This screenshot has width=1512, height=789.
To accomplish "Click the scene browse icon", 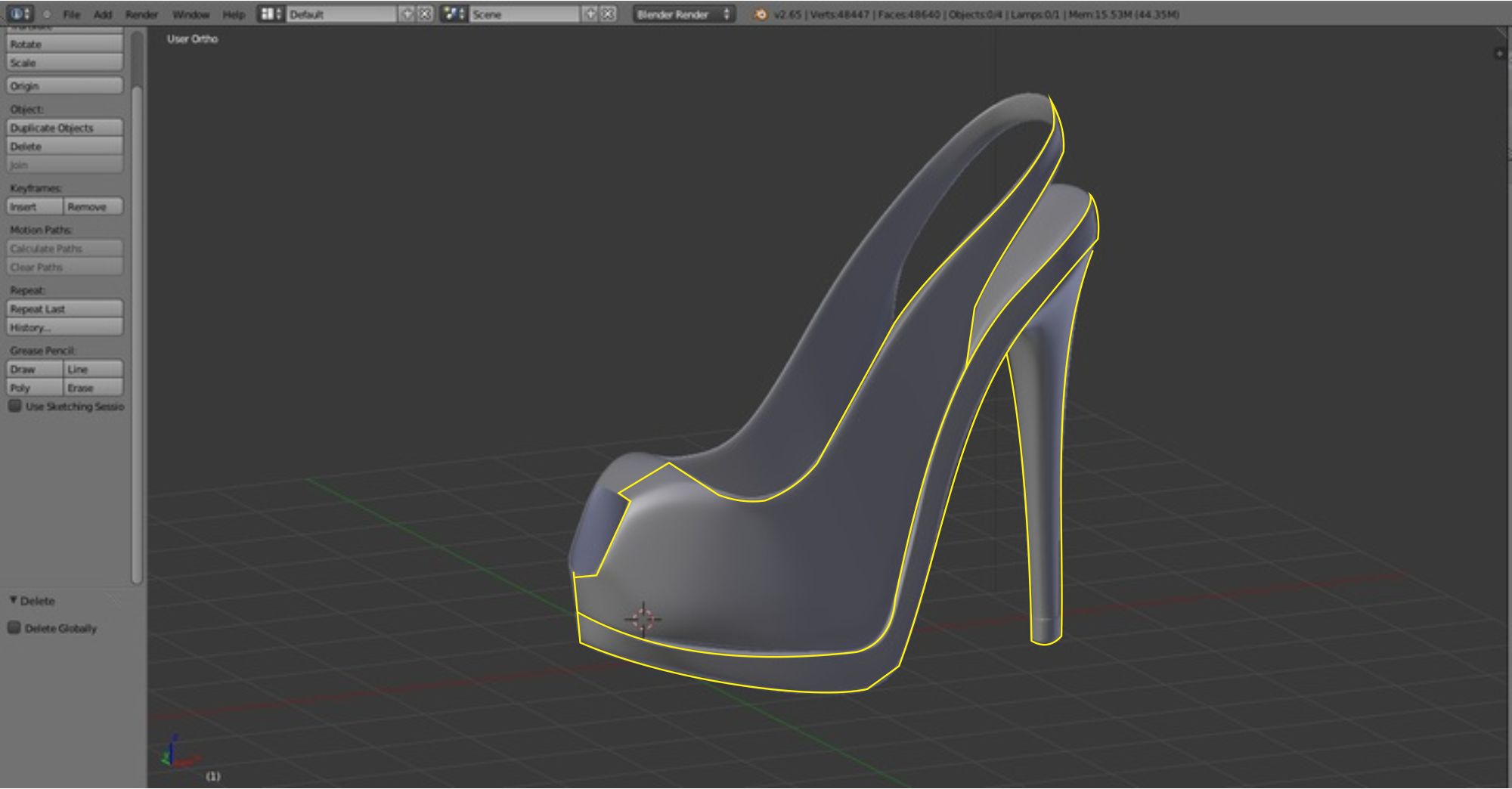I will pos(454,14).
